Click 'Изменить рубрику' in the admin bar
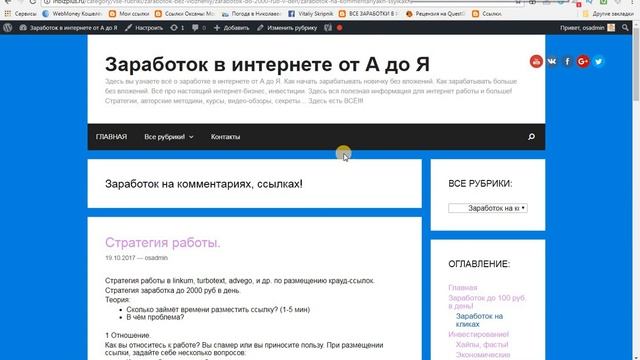The image size is (640, 360). click(x=287, y=28)
